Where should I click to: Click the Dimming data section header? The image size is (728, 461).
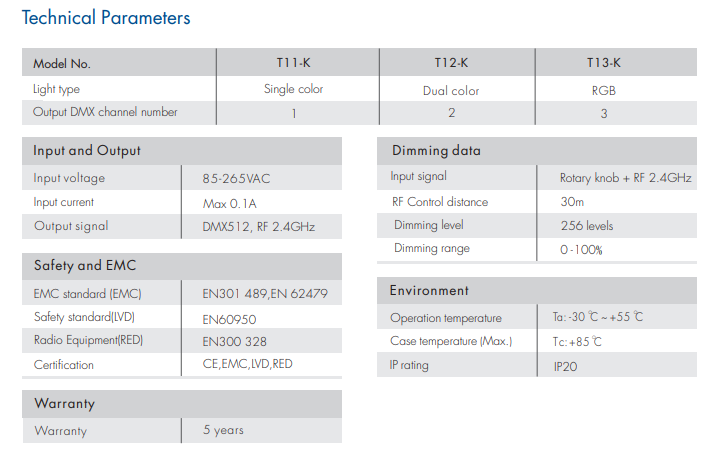click(436, 150)
